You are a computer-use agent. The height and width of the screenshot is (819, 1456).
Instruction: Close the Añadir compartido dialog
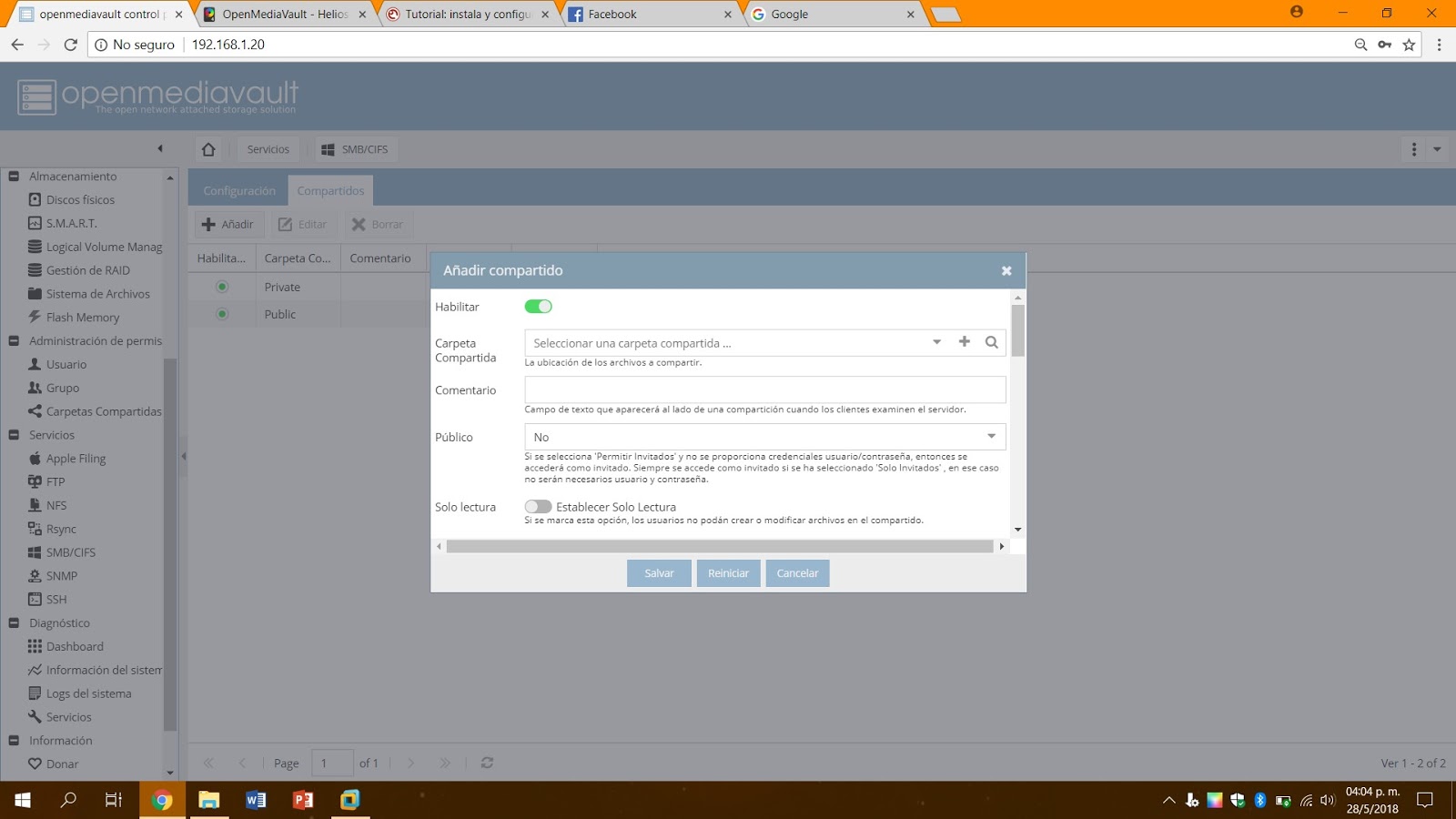(1006, 270)
